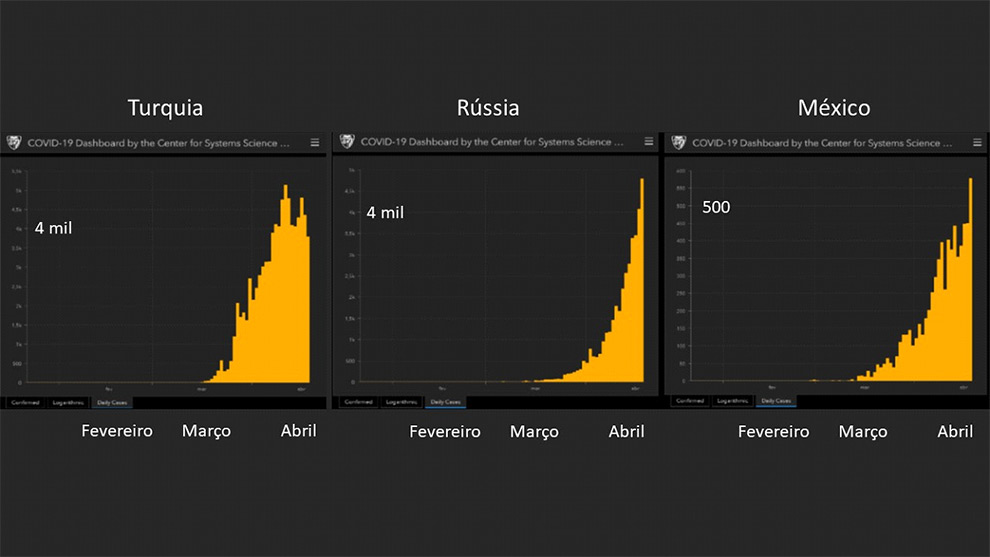
Task: Switch Turquia chart to Confirmed tab
Action: [x=22, y=402]
